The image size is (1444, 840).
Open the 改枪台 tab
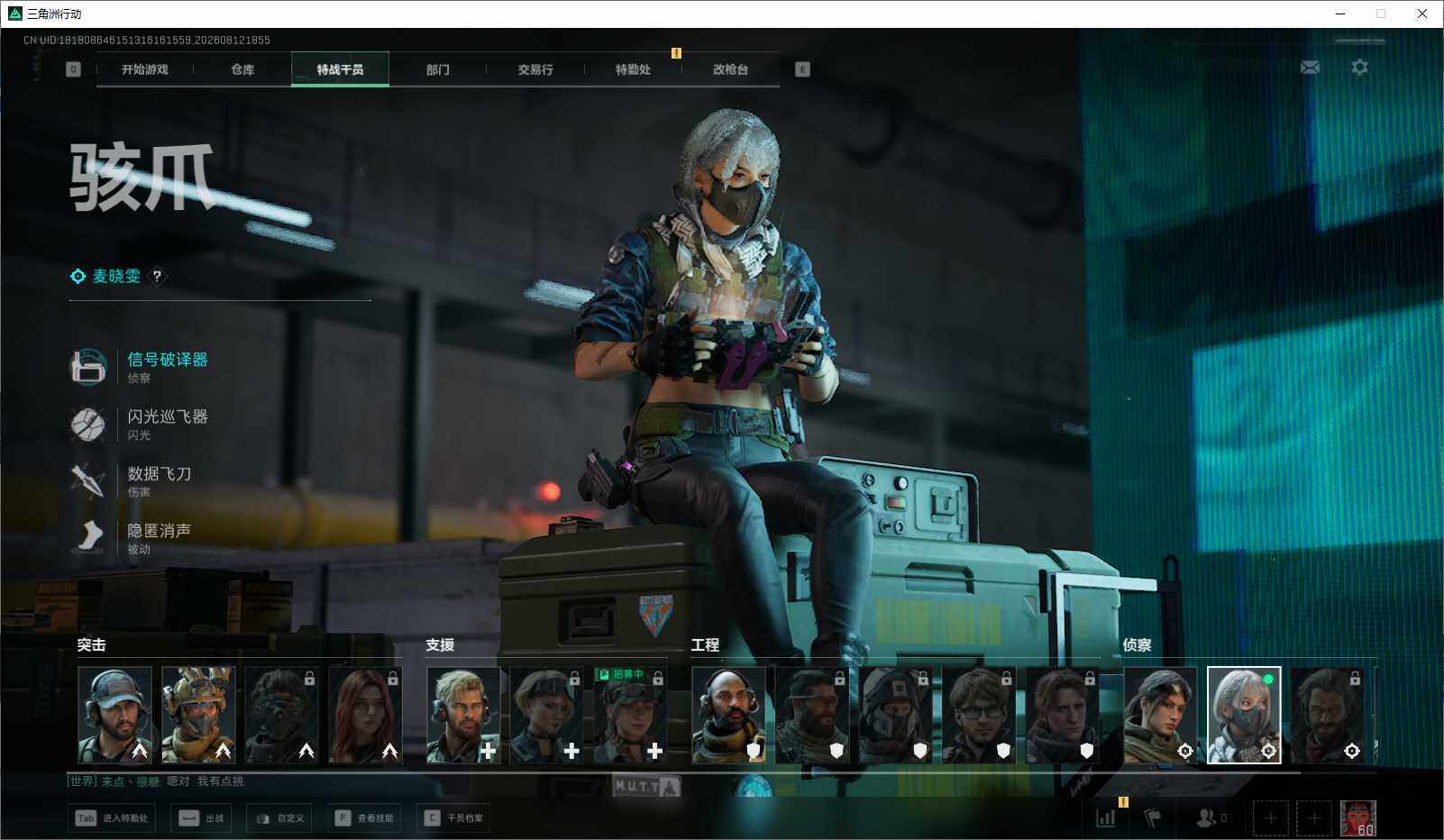tap(730, 69)
